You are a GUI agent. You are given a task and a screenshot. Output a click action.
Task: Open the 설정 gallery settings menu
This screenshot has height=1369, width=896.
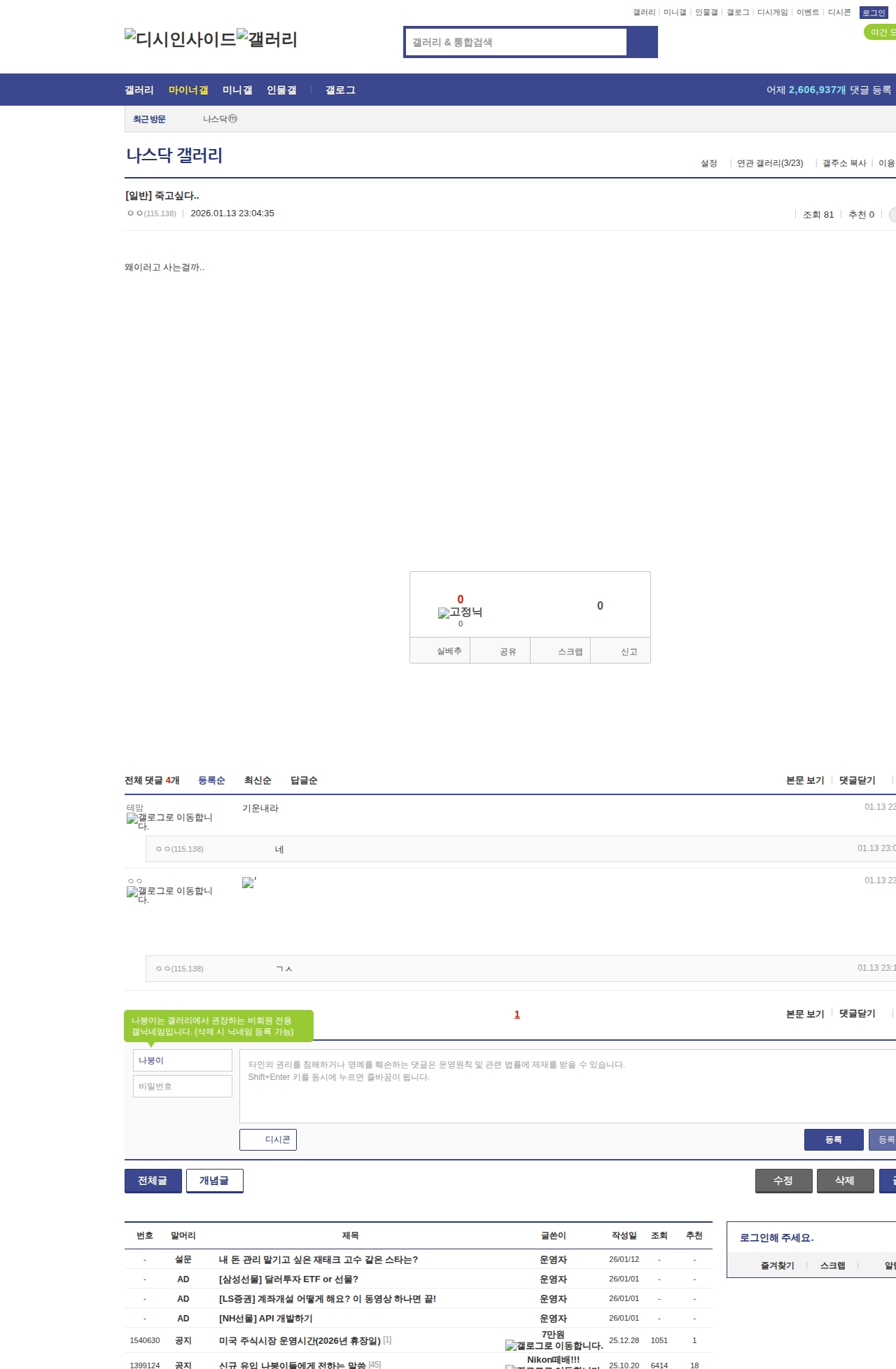point(708,163)
